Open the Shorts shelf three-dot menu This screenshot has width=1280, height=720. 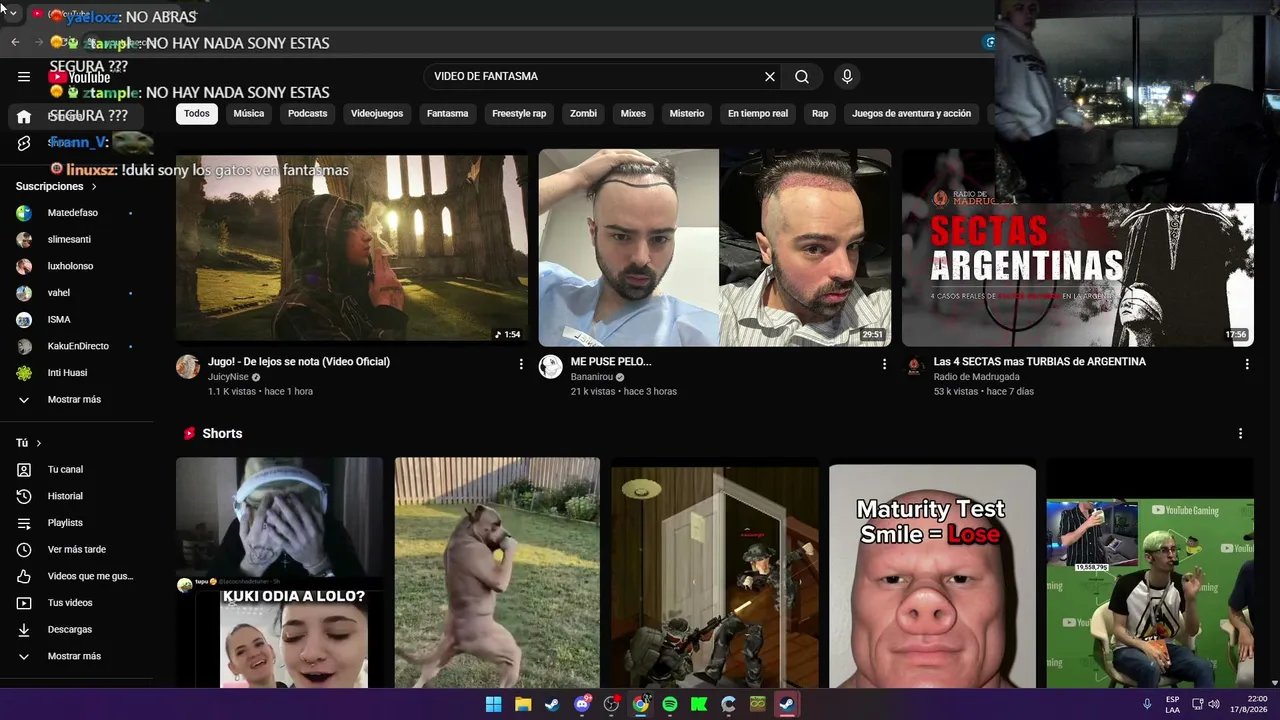(x=1240, y=434)
